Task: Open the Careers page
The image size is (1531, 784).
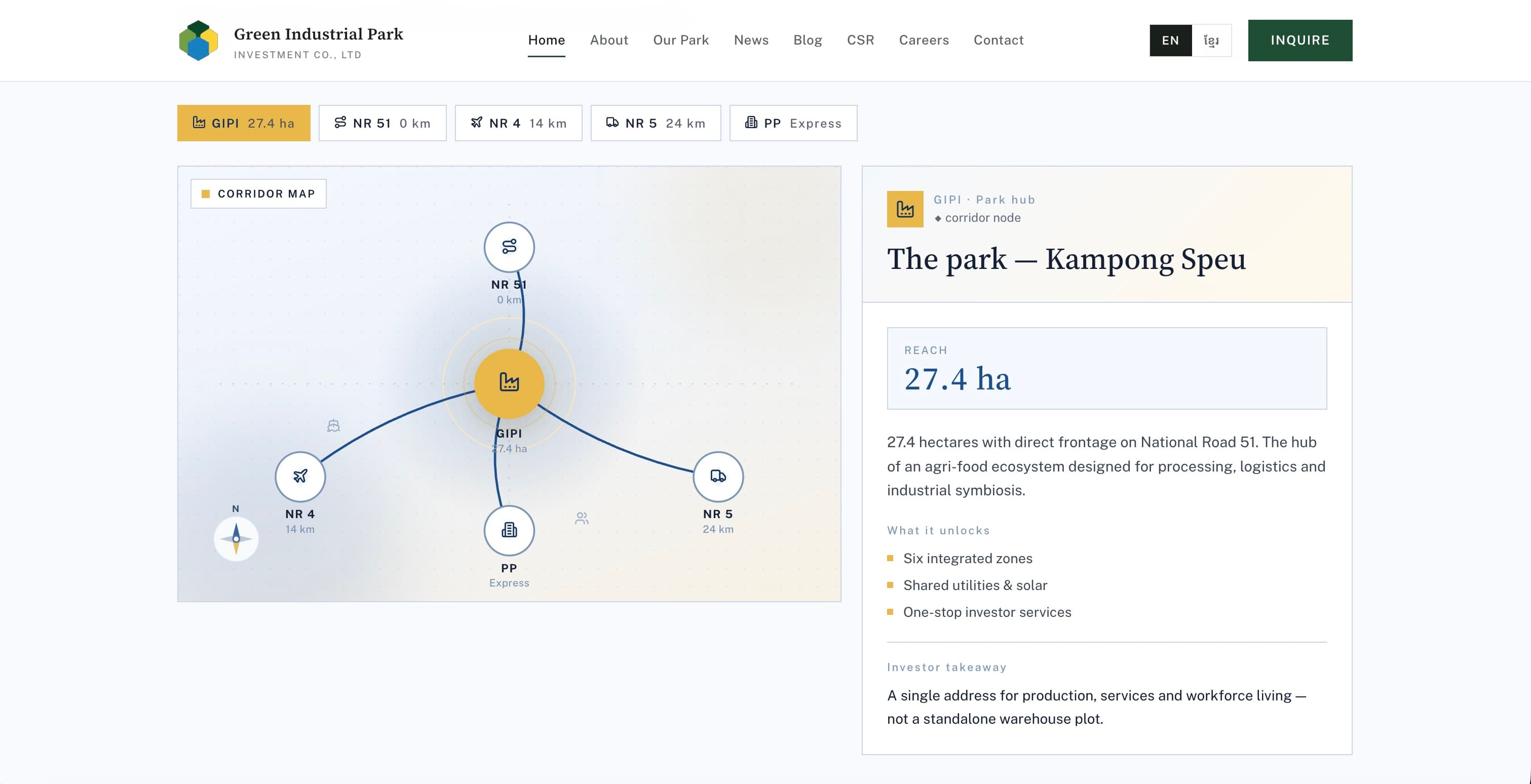Action: point(924,41)
